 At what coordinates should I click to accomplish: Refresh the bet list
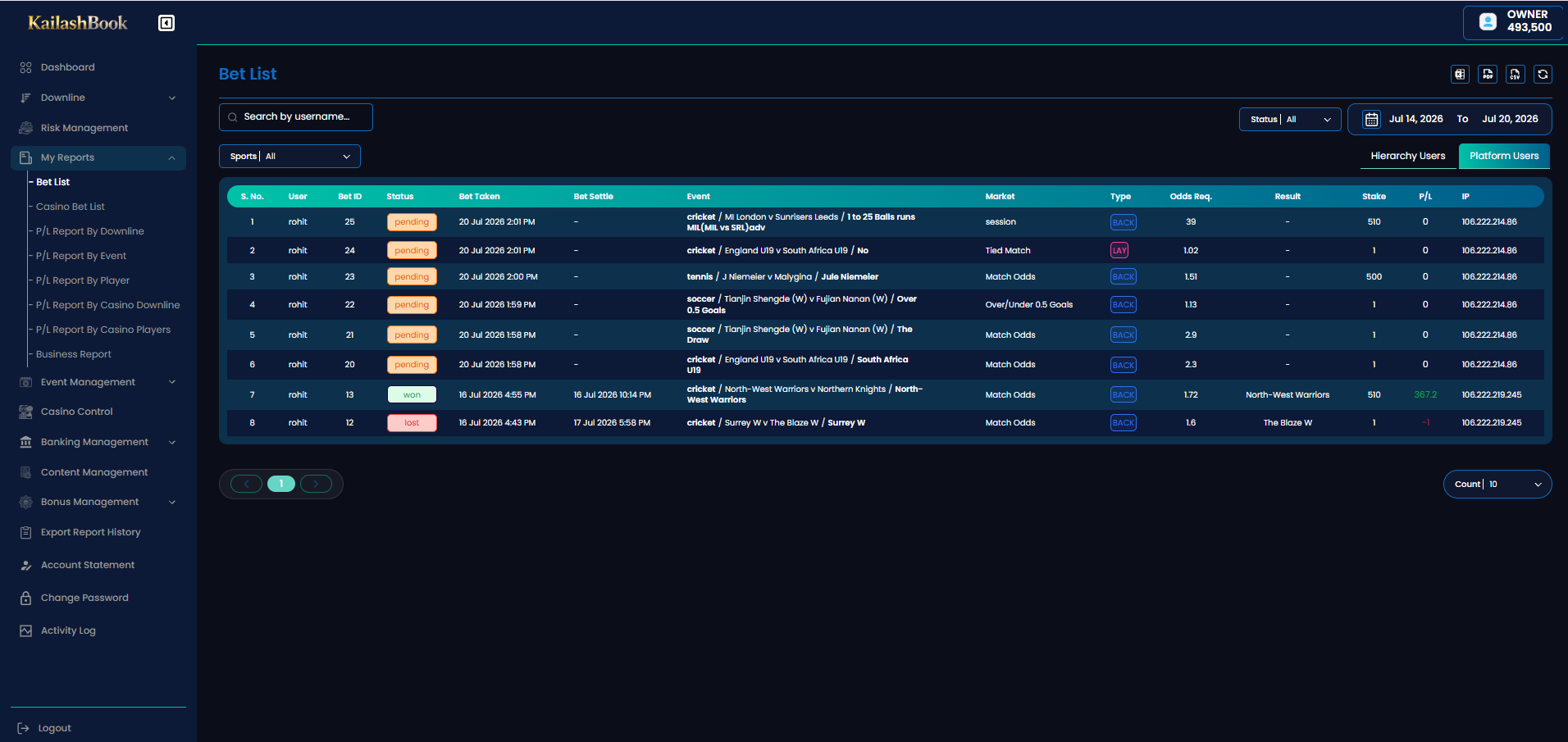1543,74
